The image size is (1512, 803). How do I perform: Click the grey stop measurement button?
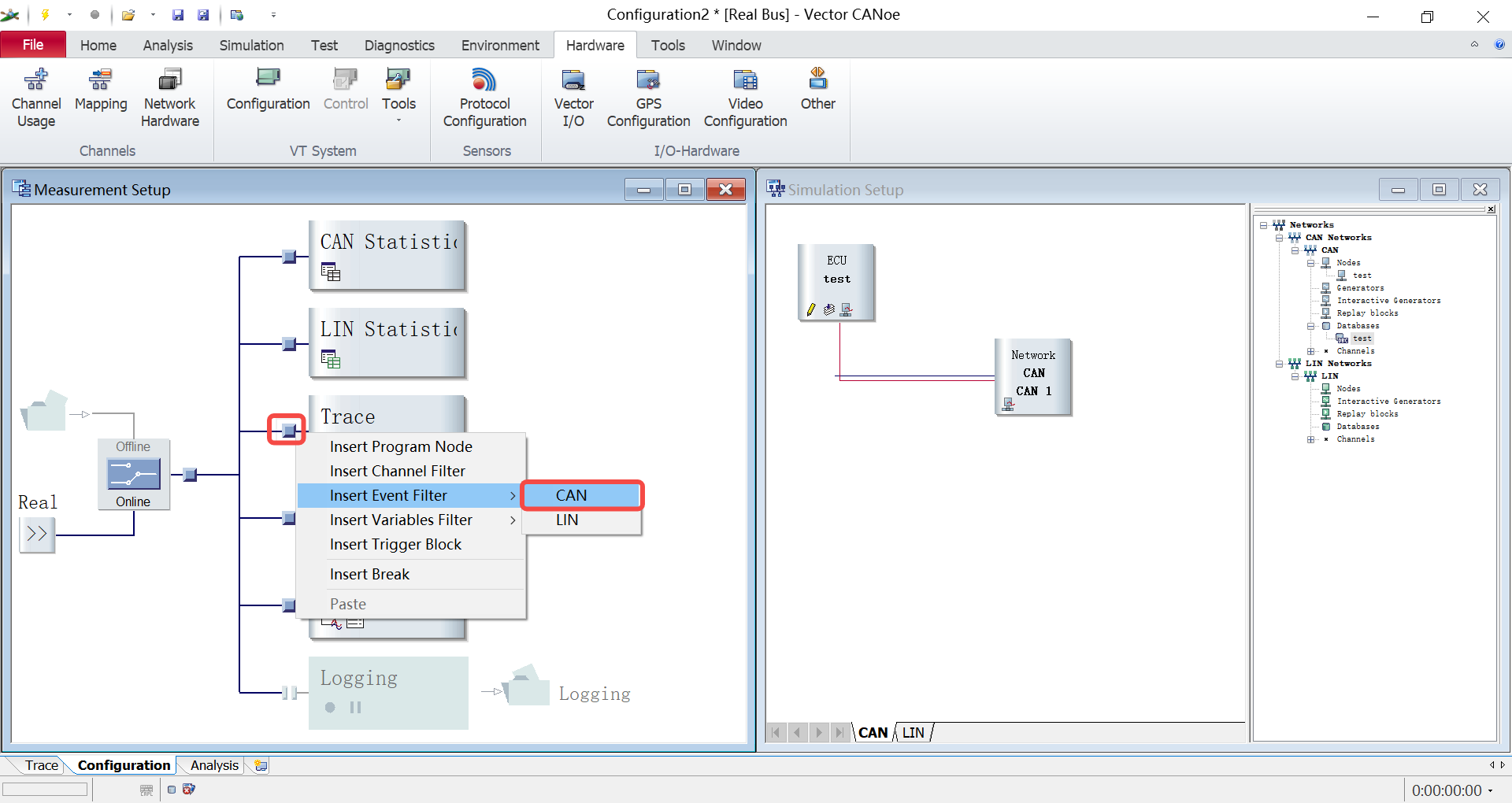94,15
